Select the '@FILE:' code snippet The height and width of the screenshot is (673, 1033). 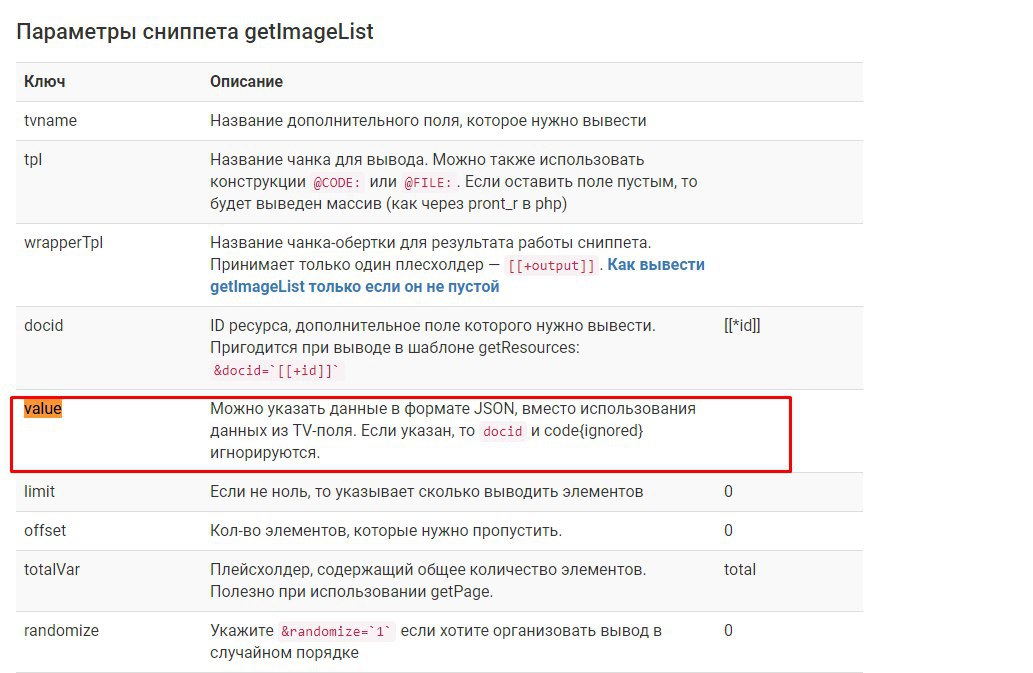coord(428,182)
